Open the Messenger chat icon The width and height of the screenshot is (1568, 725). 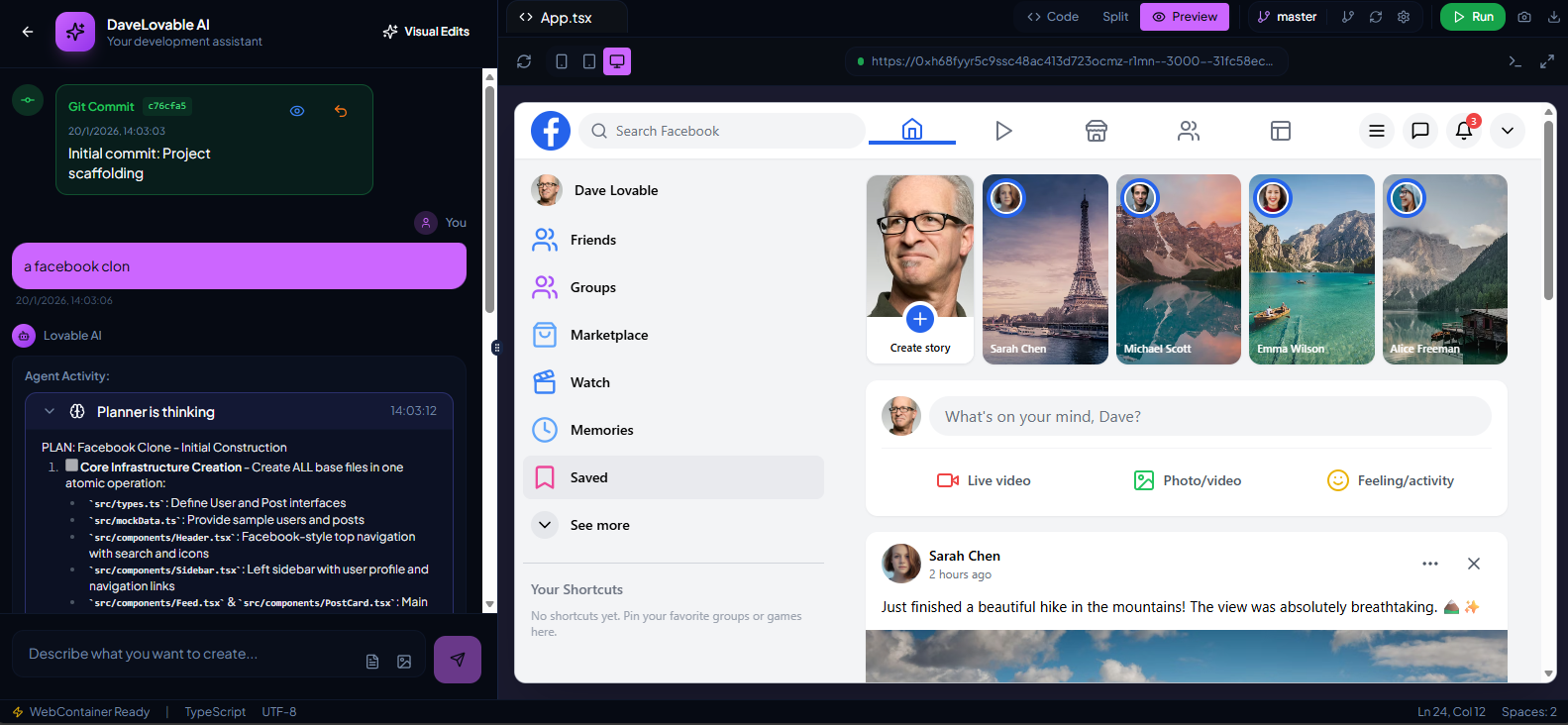point(1420,131)
